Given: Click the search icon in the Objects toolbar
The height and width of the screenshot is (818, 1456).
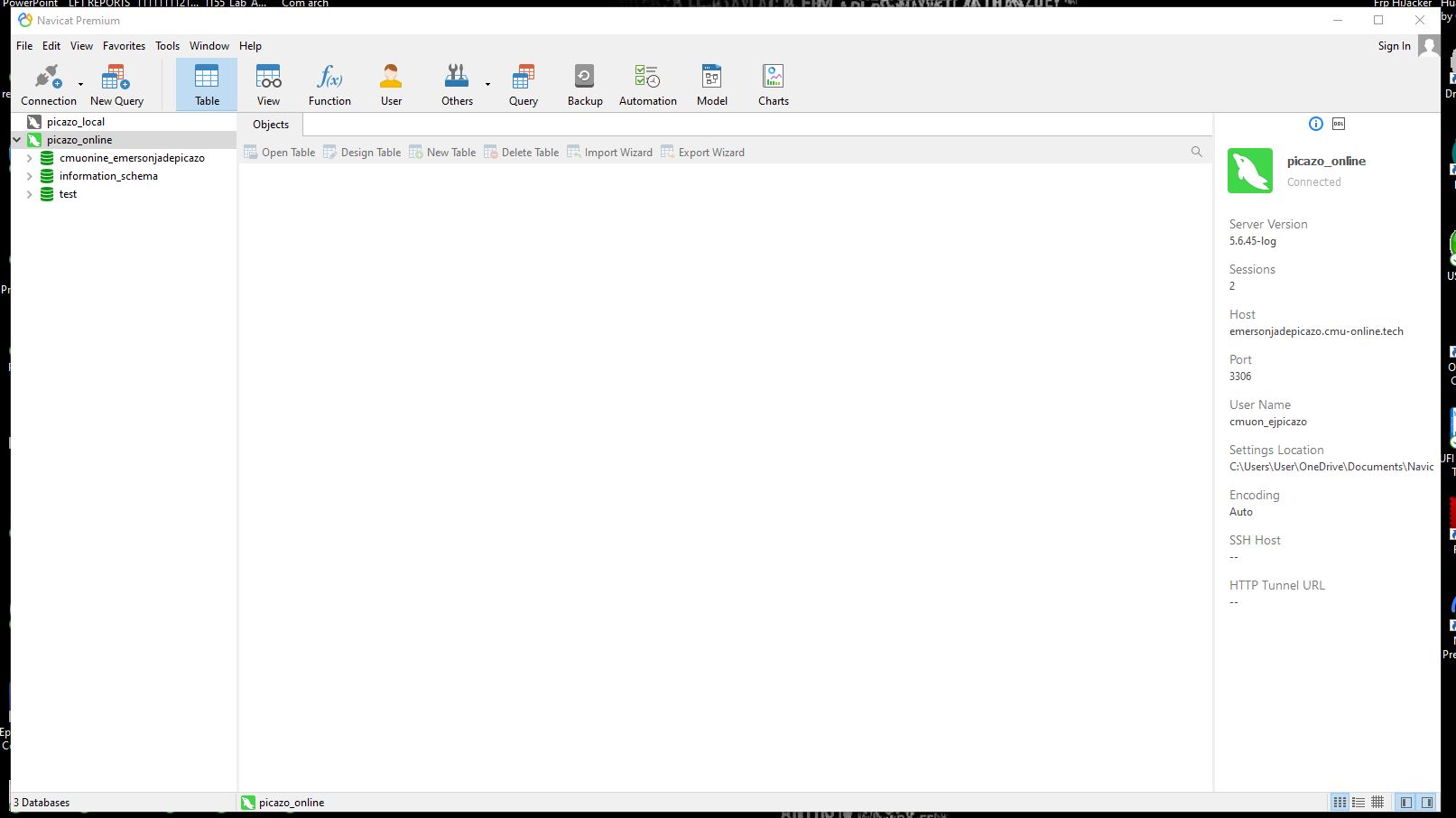Looking at the screenshot, I should click(1196, 152).
